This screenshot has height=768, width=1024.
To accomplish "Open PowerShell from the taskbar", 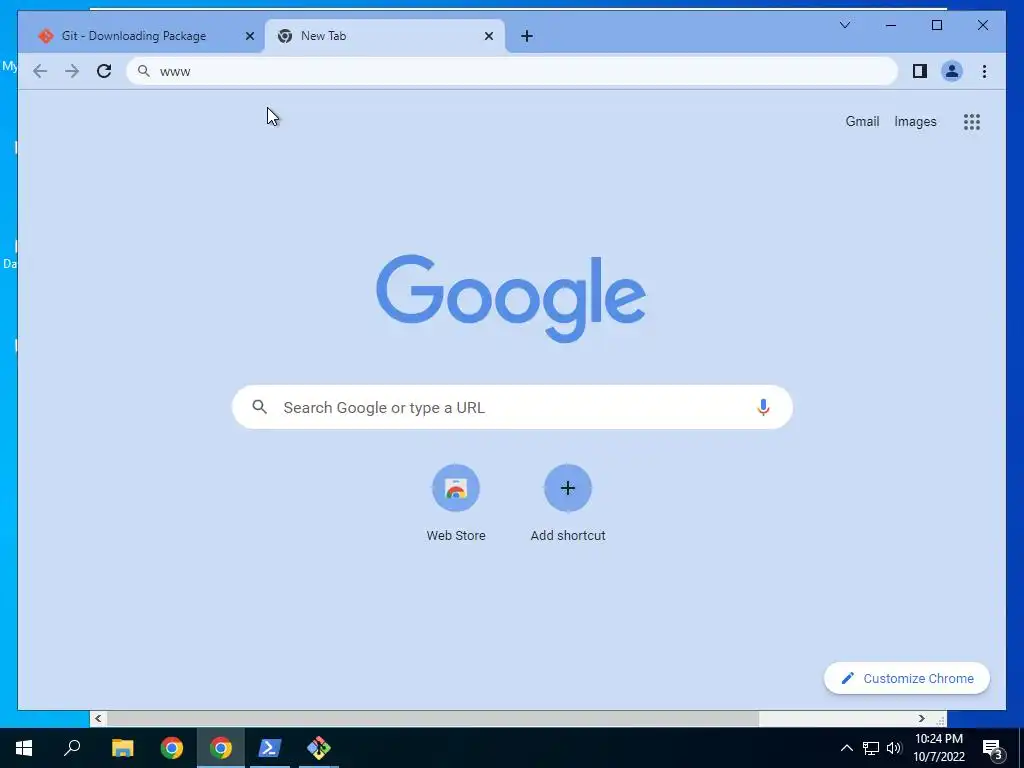I will [270, 748].
